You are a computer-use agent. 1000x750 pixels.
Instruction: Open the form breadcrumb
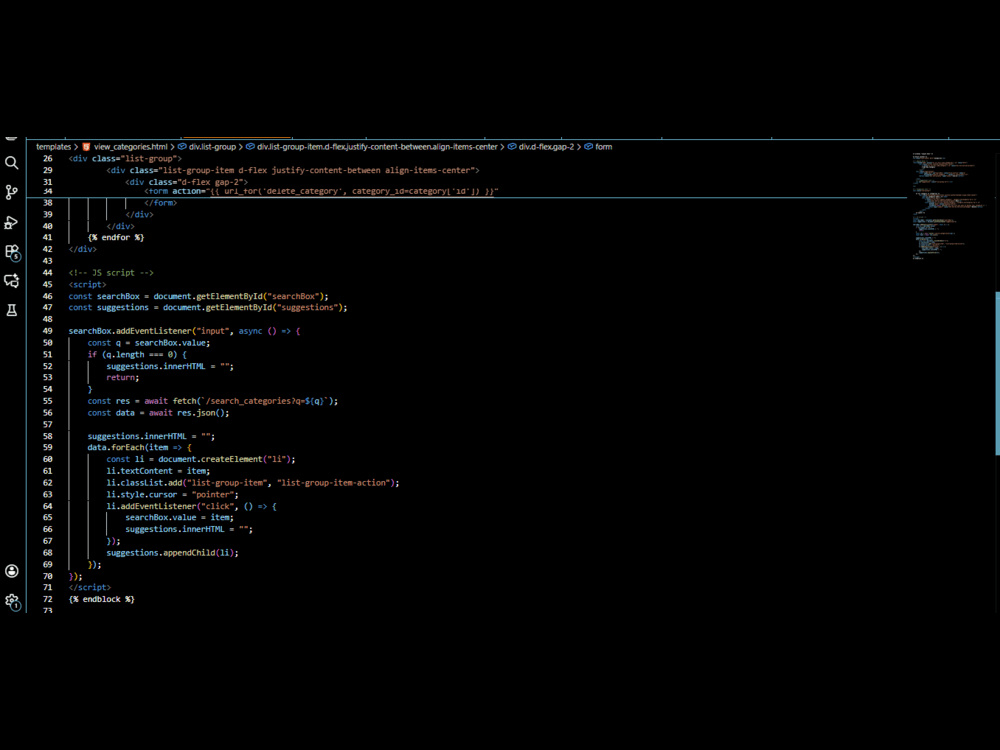point(603,147)
